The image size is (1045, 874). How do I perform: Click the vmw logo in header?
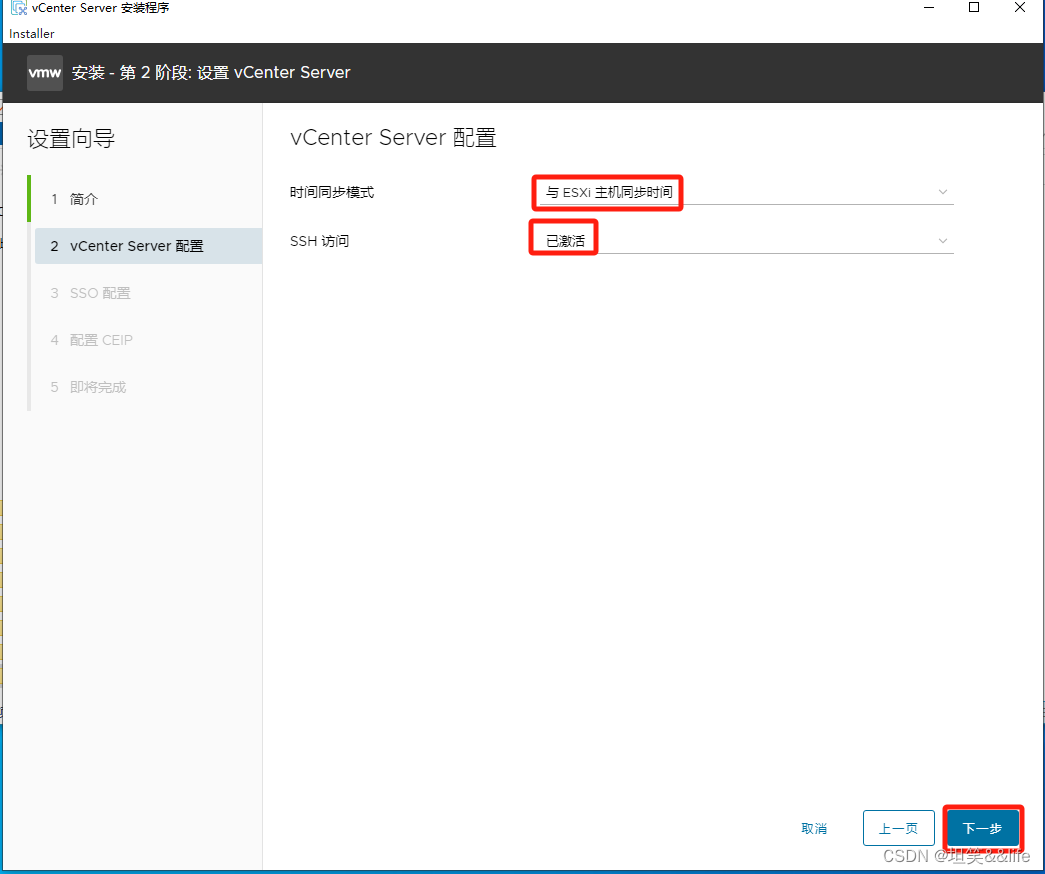click(45, 73)
